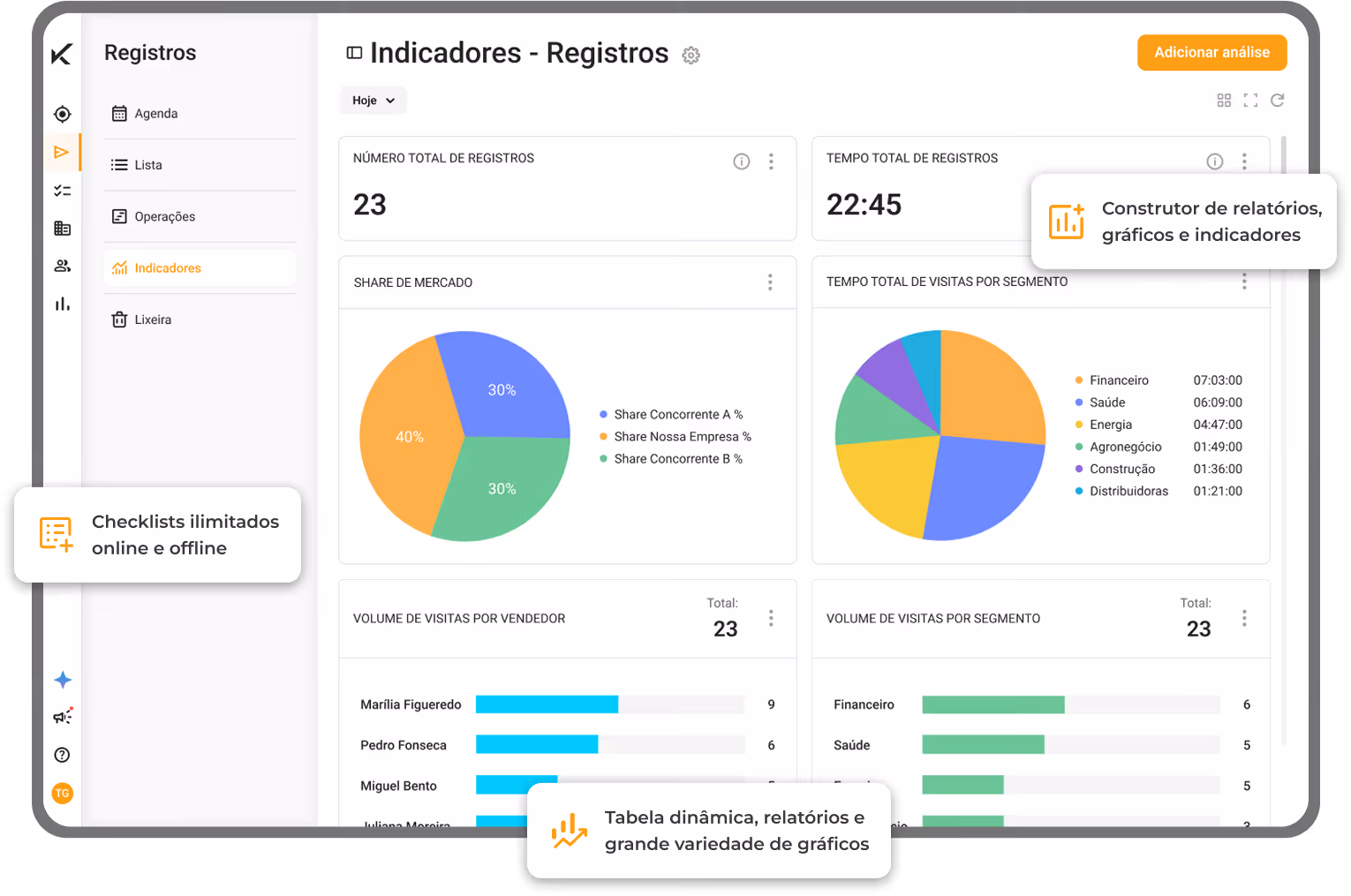Select the orange play/registros sidebar icon
1351x896 pixels.
point(62,152)
